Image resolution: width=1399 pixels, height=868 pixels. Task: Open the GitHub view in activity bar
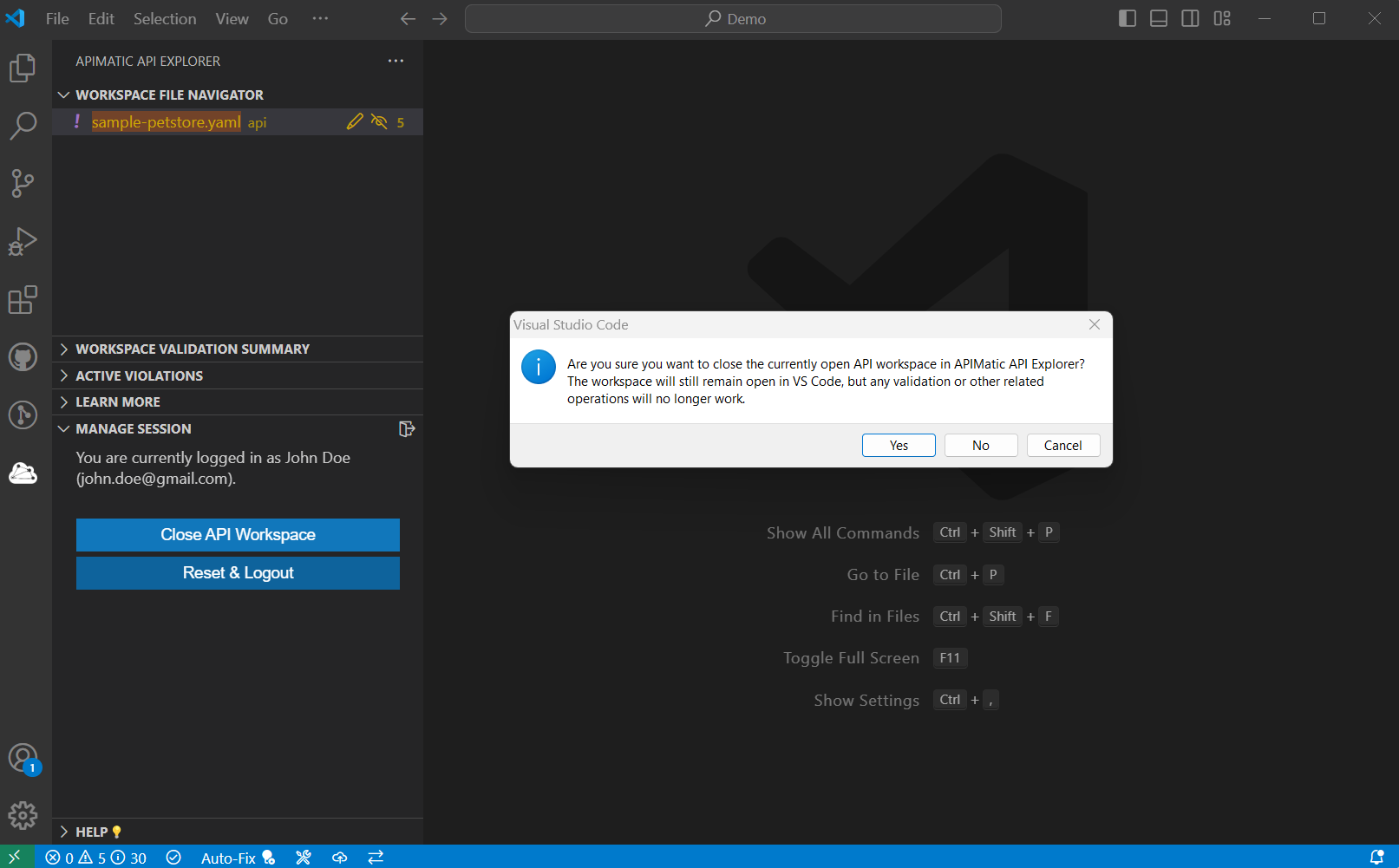(23, 356)
